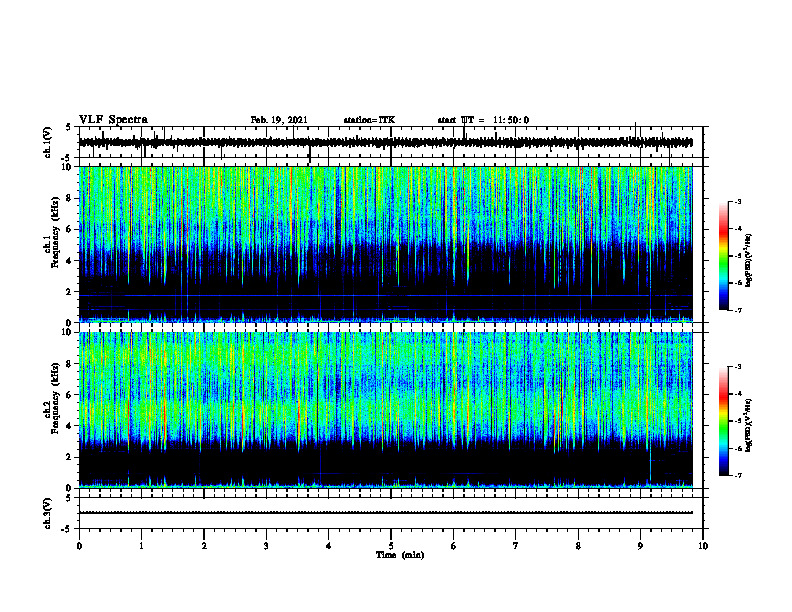Click the "8" tick on ch.2 frequency axis
Viewport: 792px width, 612px height.
tap(70, 364)
